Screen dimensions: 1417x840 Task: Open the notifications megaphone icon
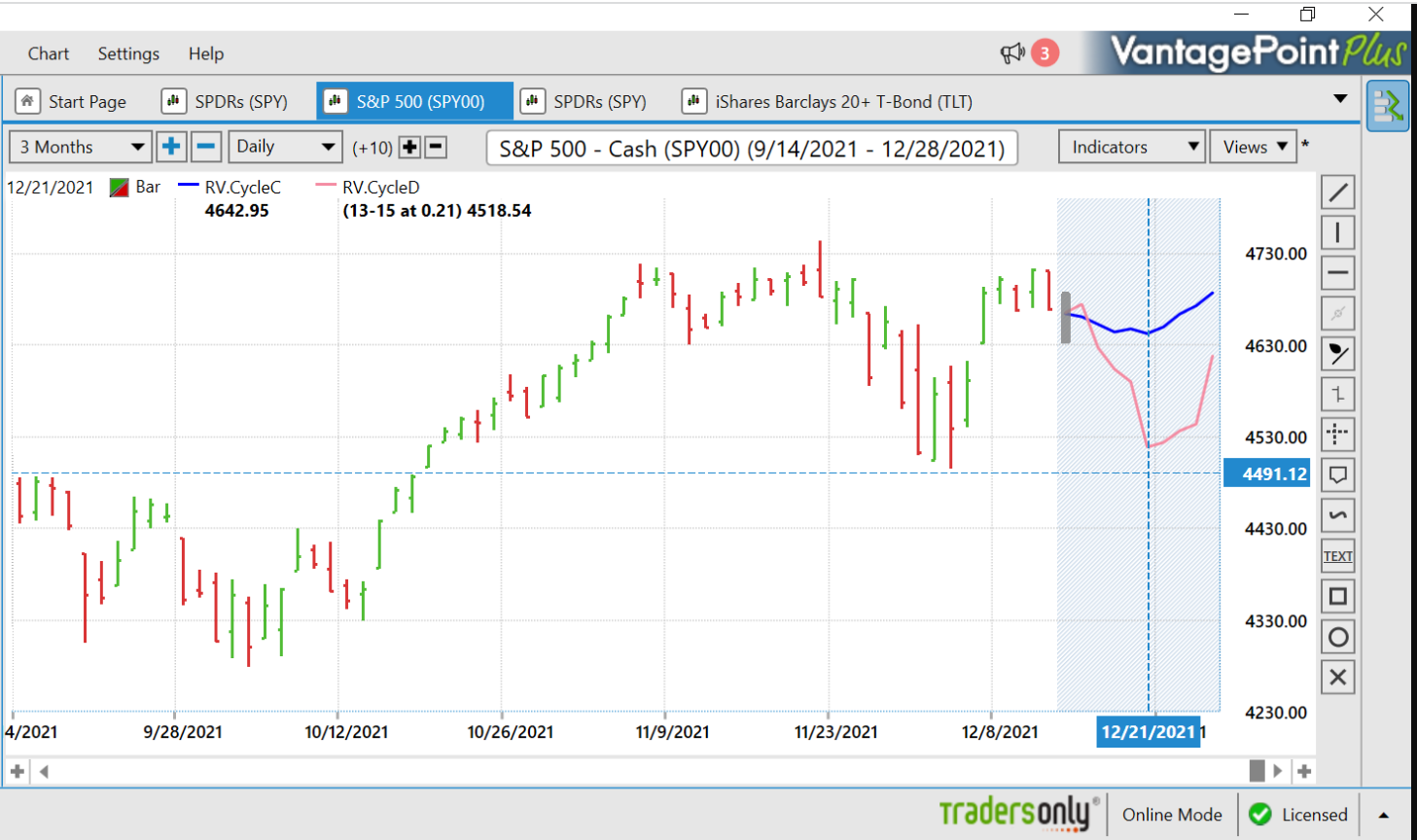pyautogui.click(x=1012, y=53)
